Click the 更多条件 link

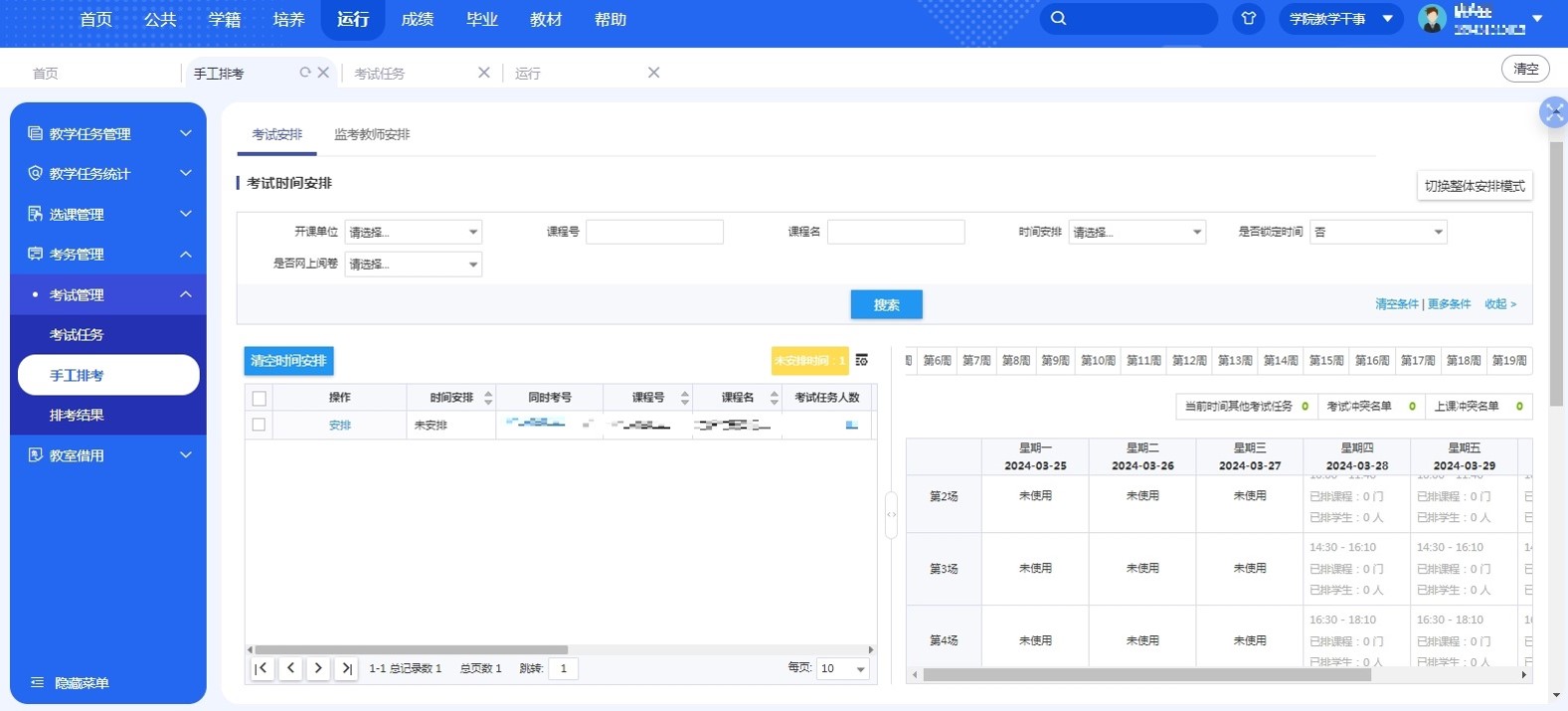[x=1449, y=304]
